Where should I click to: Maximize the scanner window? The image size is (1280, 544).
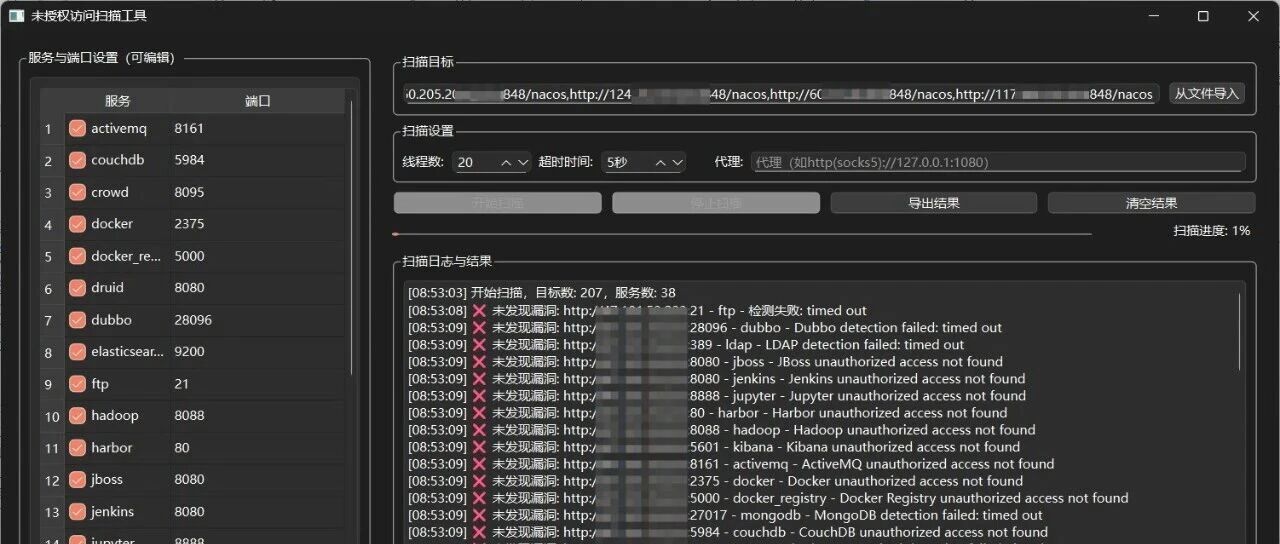1203,16
